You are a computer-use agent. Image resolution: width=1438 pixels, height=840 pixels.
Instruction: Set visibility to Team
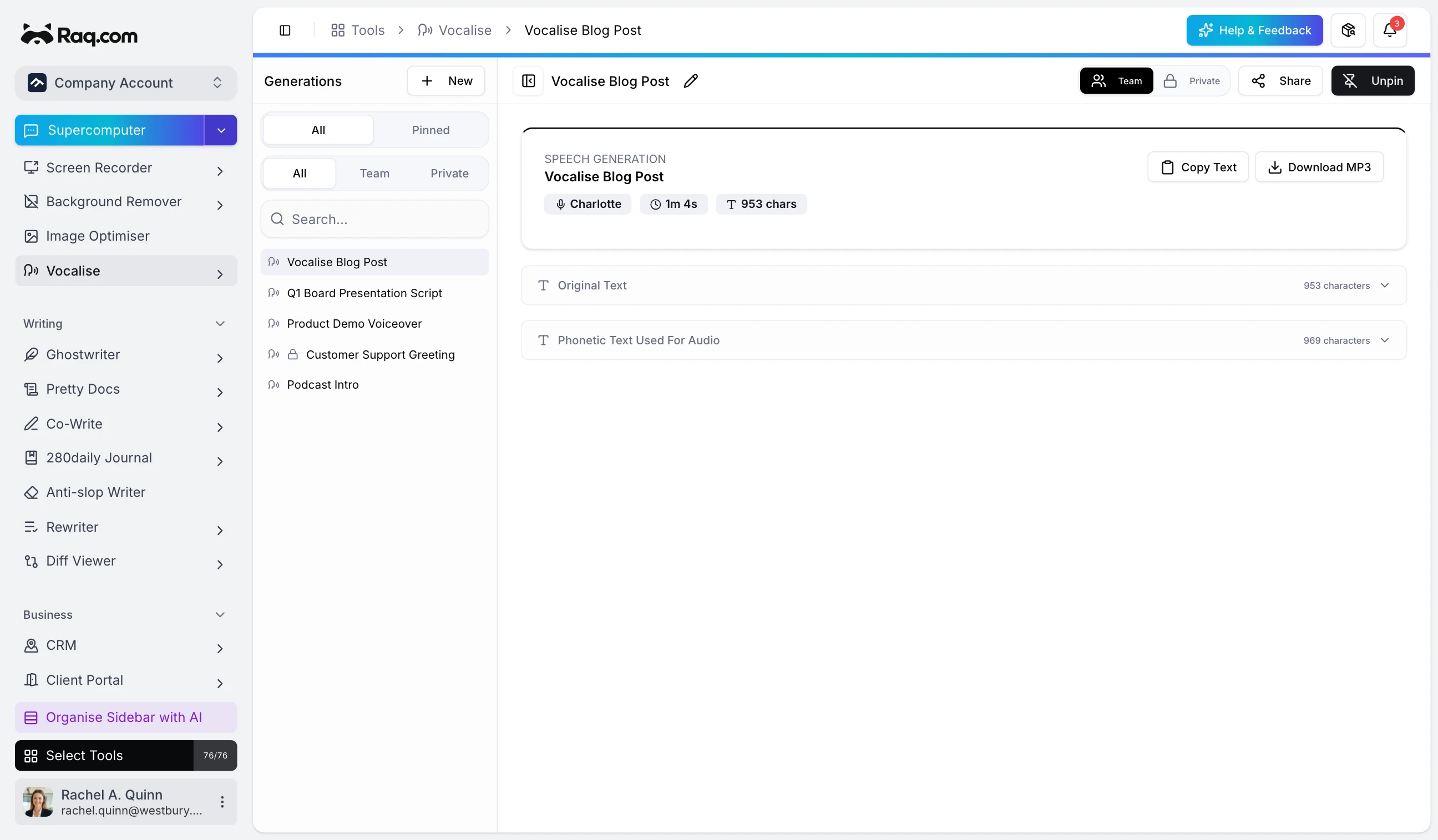[x=1116, y=81]
